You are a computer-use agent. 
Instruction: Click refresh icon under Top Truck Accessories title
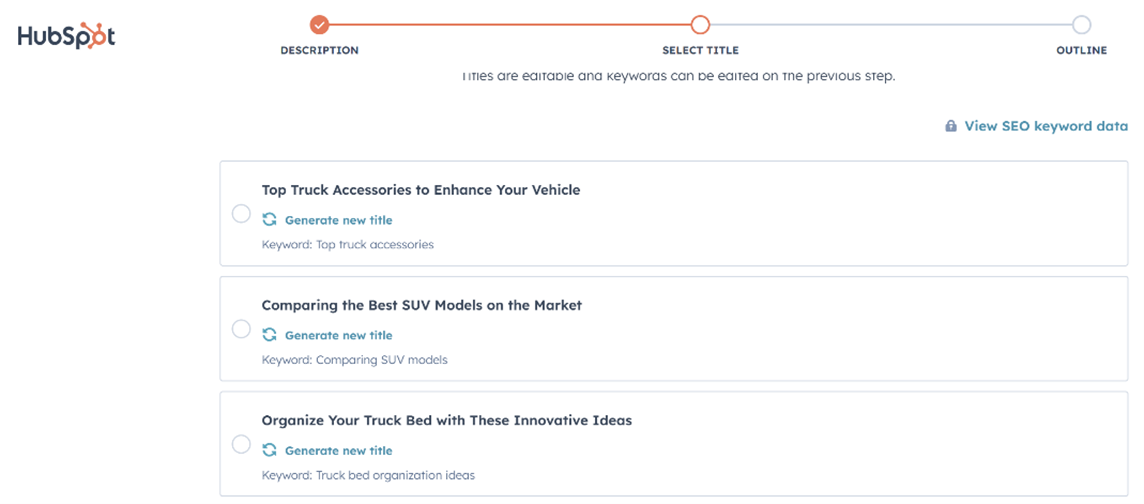tap(270, 220)
